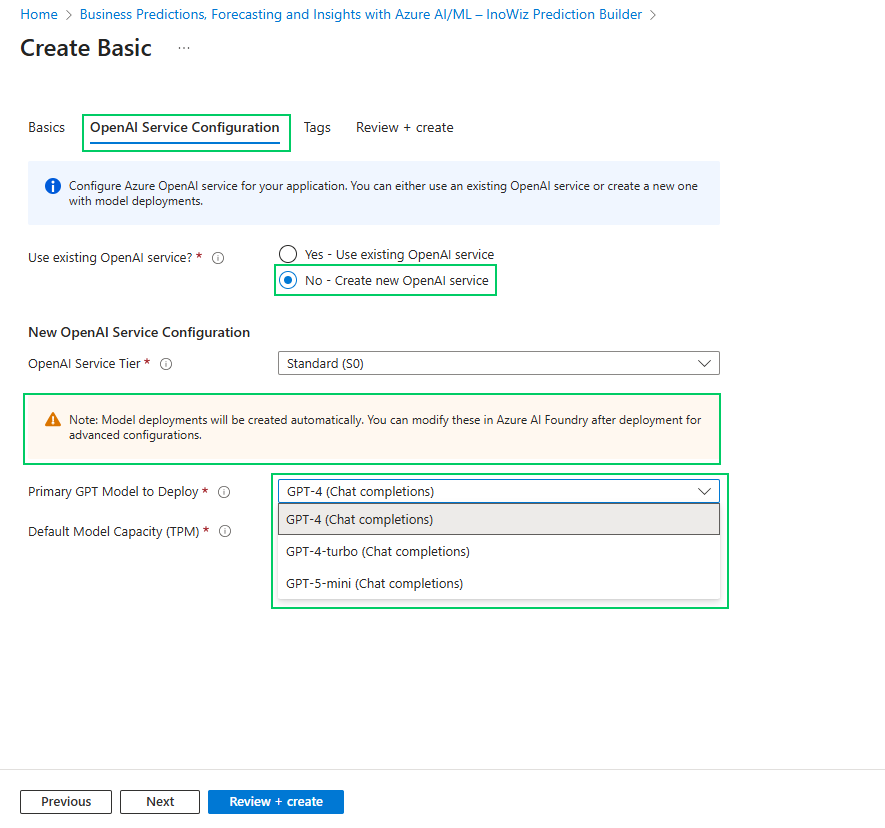Choose GPT-4-turbo (Chat completions) option

(378, 552)
